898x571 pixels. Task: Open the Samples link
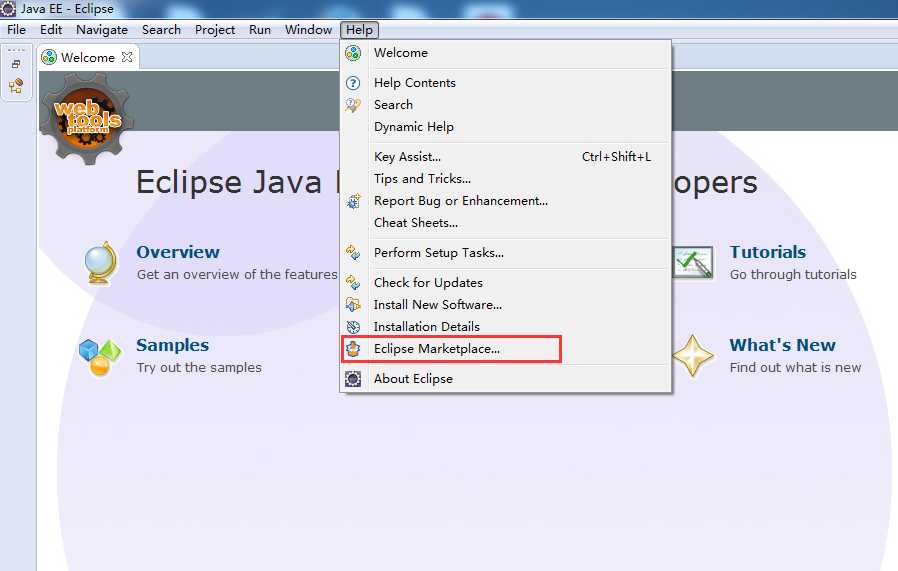[x=172, y=345]
